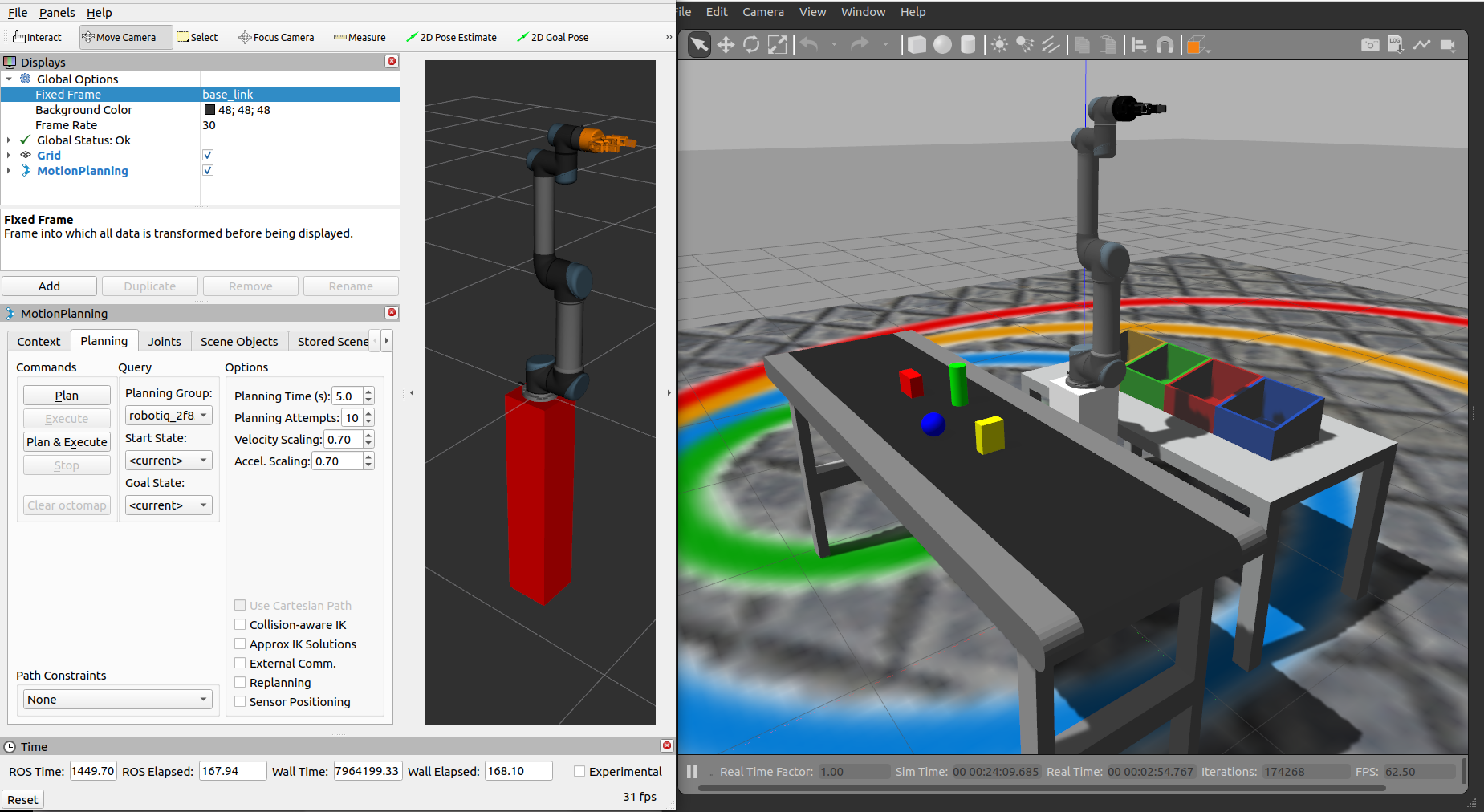This screenshot has width=1484, height=812.
Task: Open the Planning Group dropdown
Action: pyautogui.click(x=169, y=416)
